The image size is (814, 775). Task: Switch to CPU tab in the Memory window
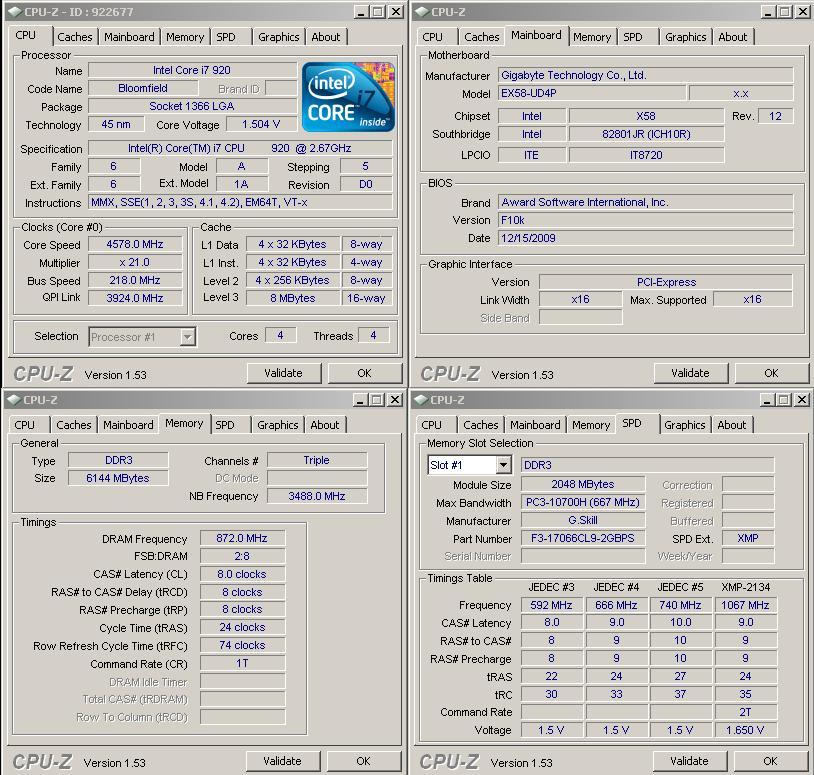[x=24, y=425]
